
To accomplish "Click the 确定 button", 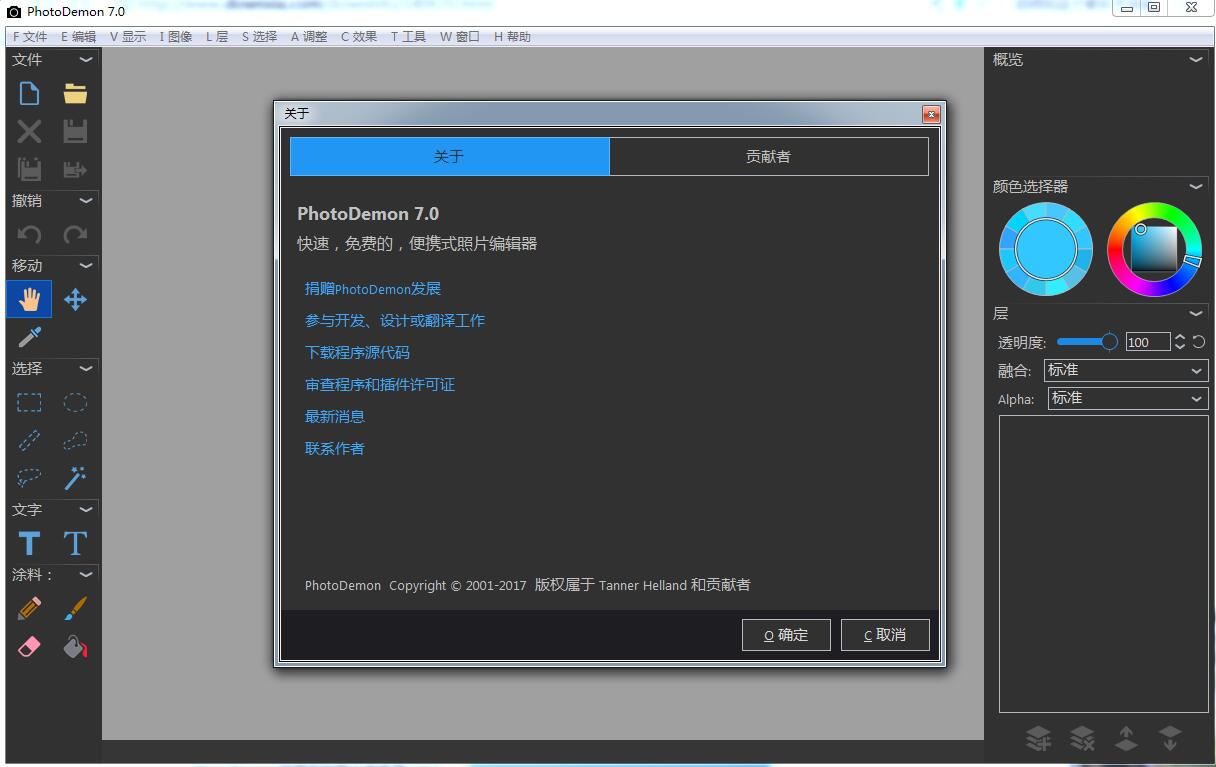I will pyautogui.click(x=786, y=635).
